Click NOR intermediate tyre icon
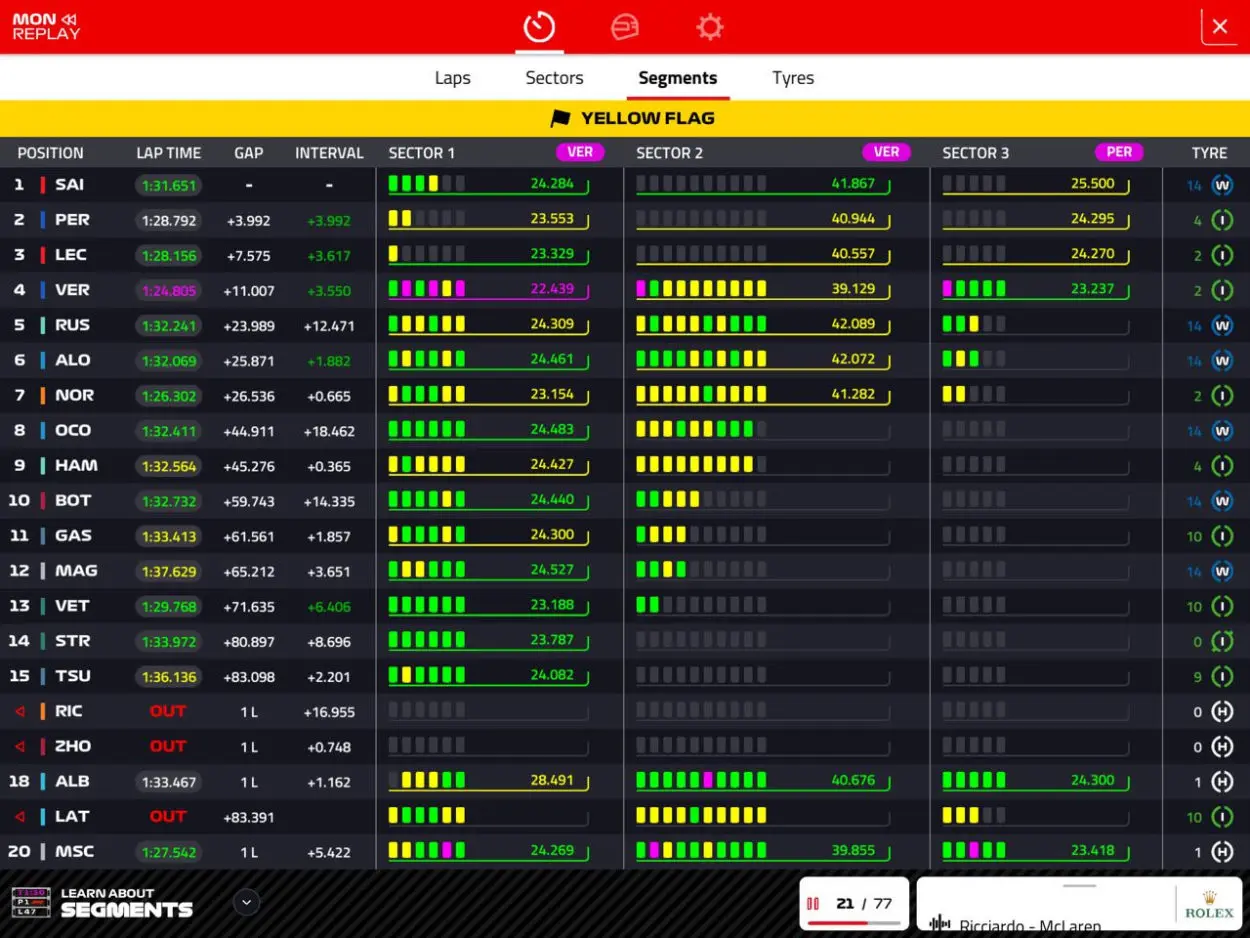 (1222, 395)
